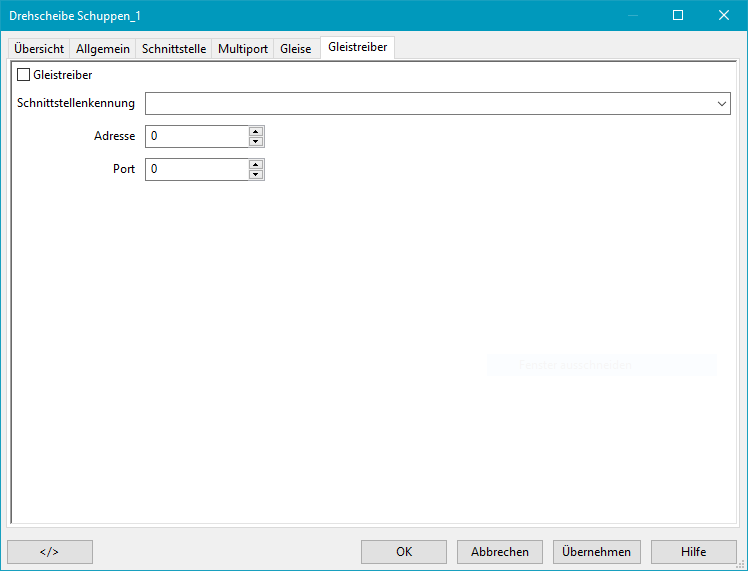This screenshot has width=748, height=571.
Task: Focus the Adresse number field
Action: pos(196,137)
